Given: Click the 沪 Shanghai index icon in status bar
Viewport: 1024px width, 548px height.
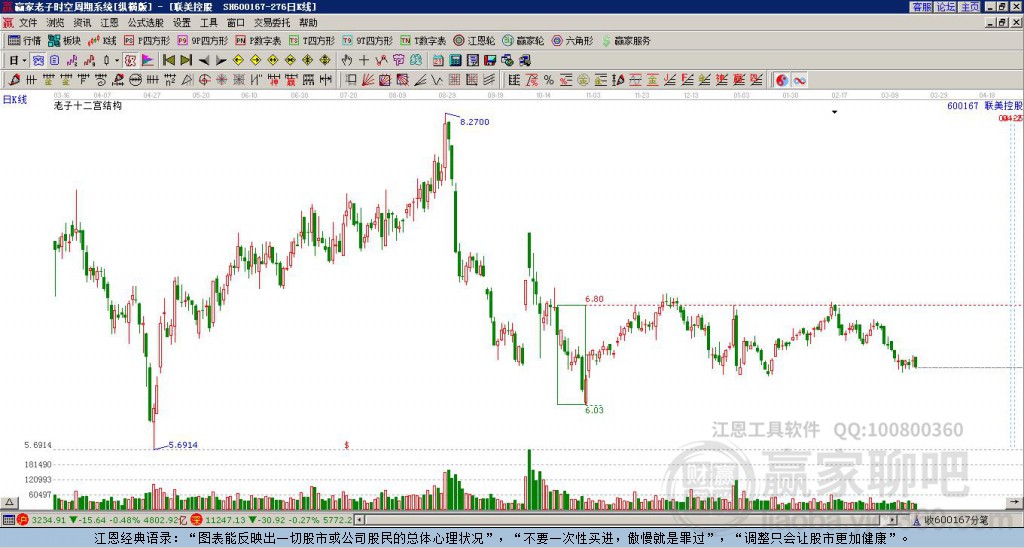Looking at the screenshot, I should [24, 520].
